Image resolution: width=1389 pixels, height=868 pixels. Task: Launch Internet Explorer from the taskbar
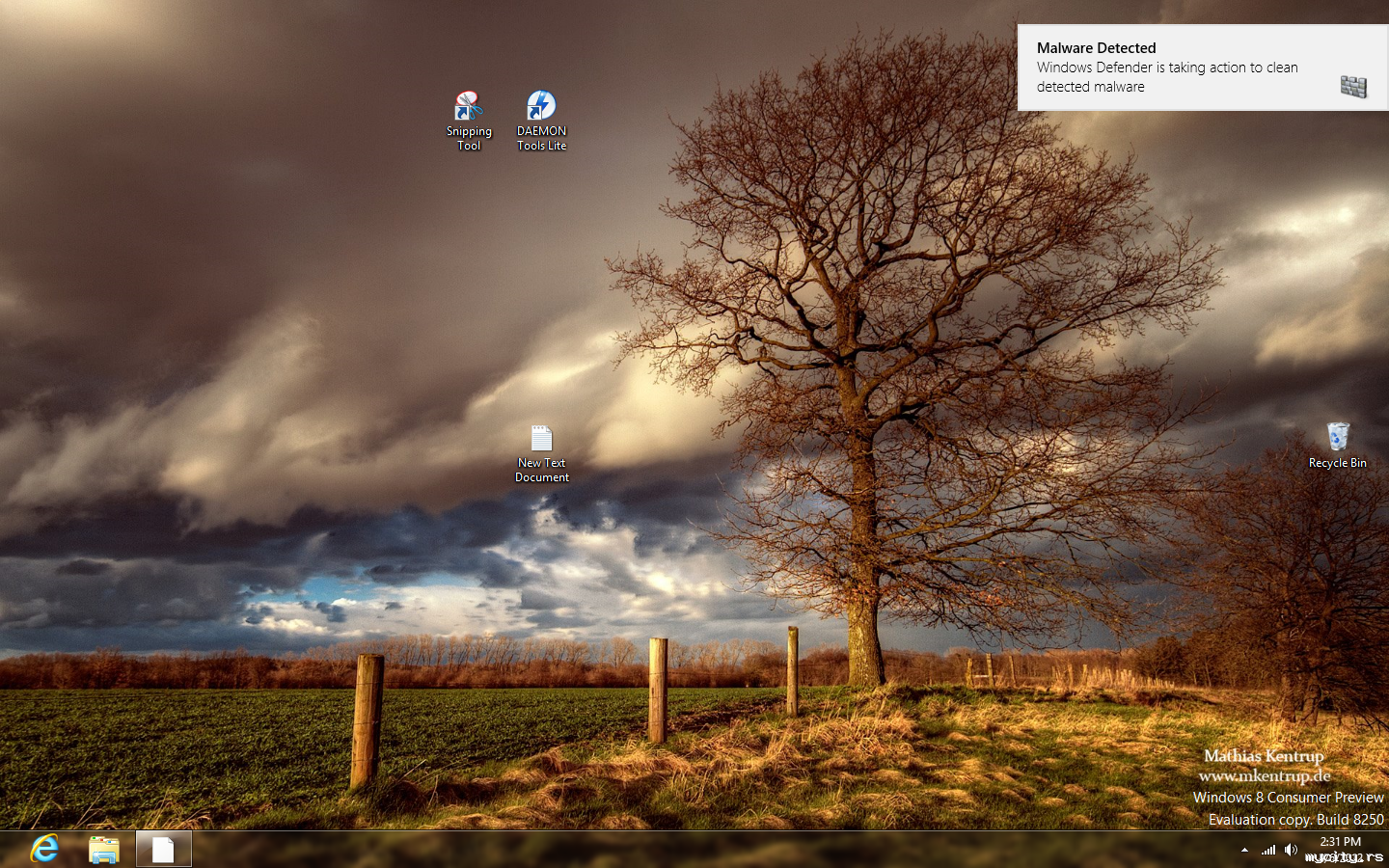tap(44, 849)
